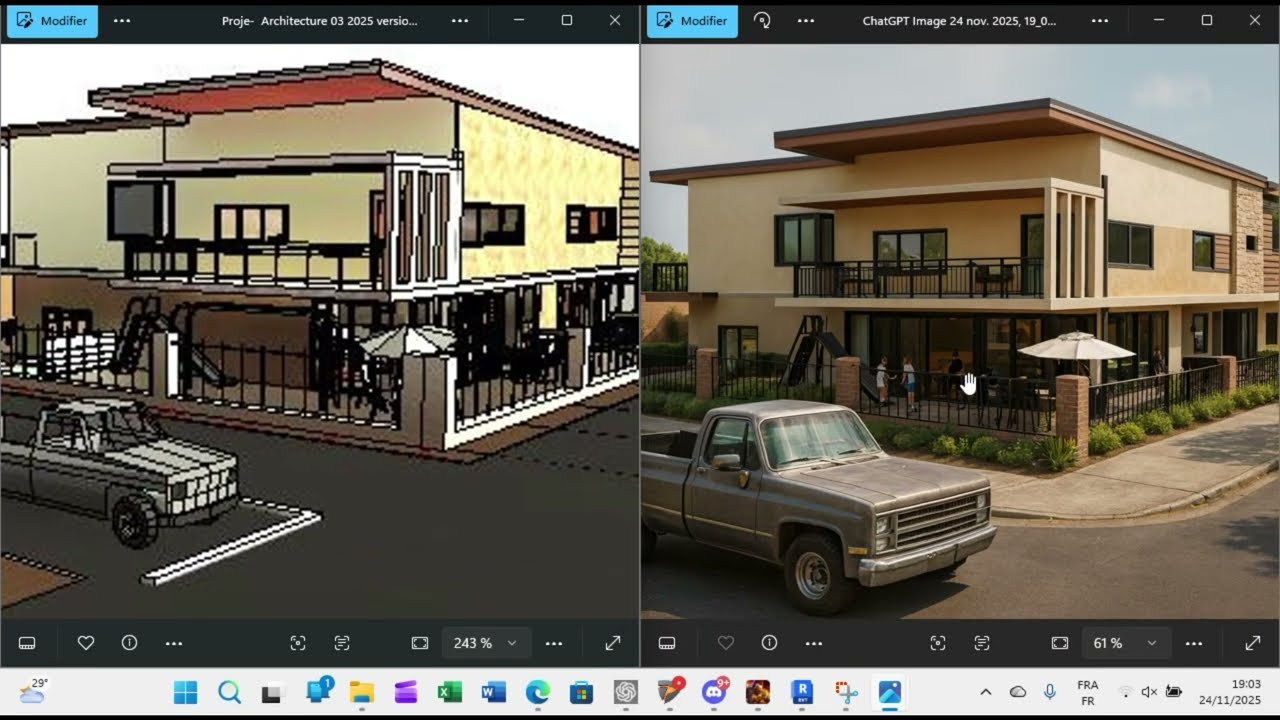The width and height of the screenshot is (1280, 720).
Task: Open more options near right info icon
Action: tap(813, 643)
